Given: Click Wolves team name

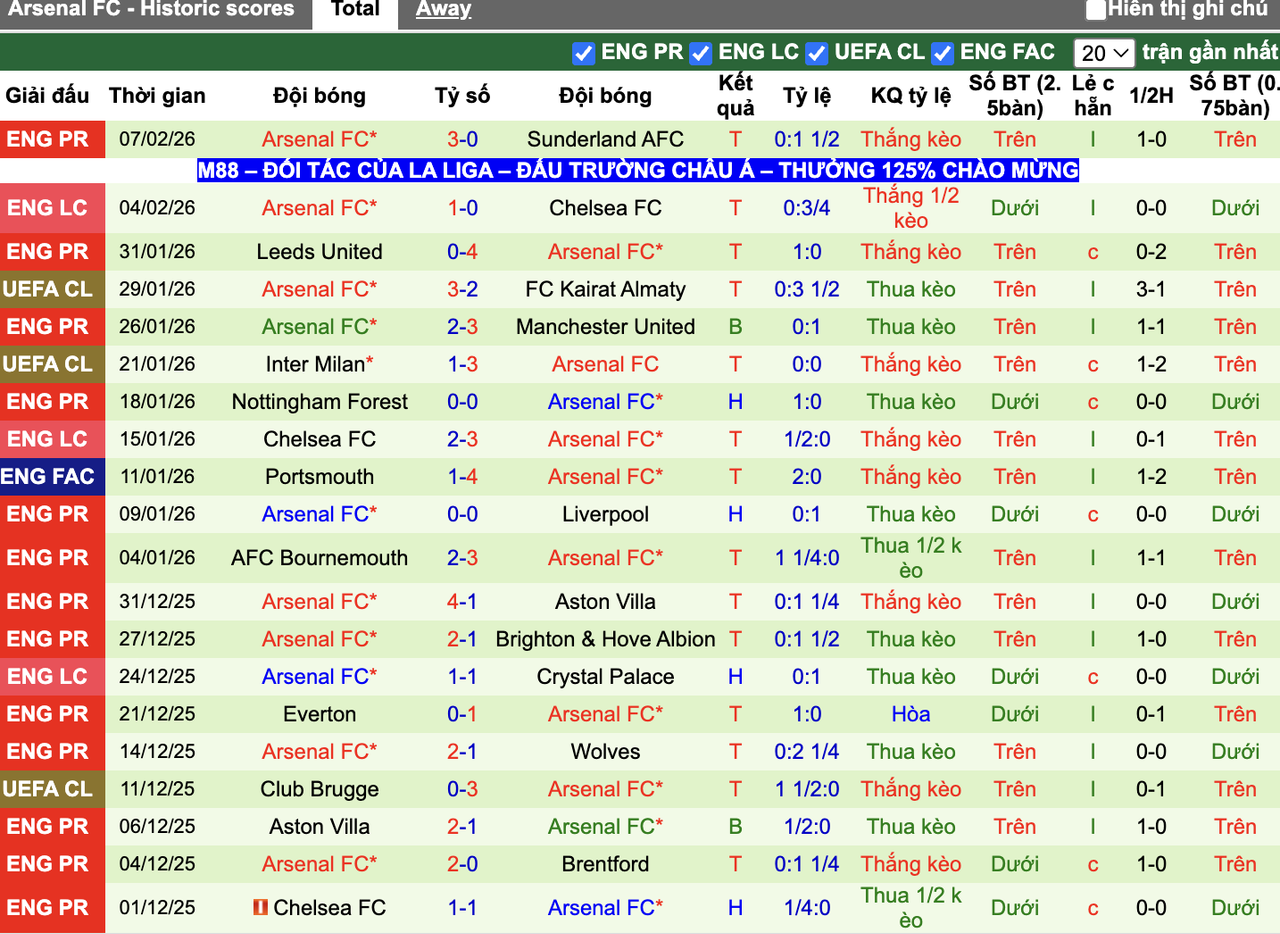Looking at the screenshot, I should (605, 752).
